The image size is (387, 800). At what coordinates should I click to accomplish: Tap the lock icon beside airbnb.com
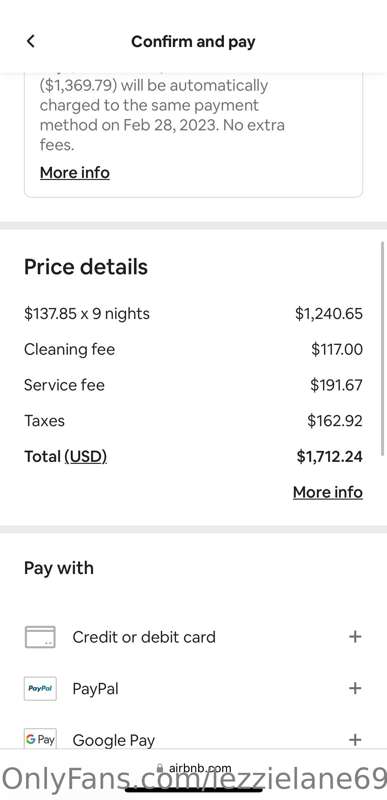coord(160,768)
